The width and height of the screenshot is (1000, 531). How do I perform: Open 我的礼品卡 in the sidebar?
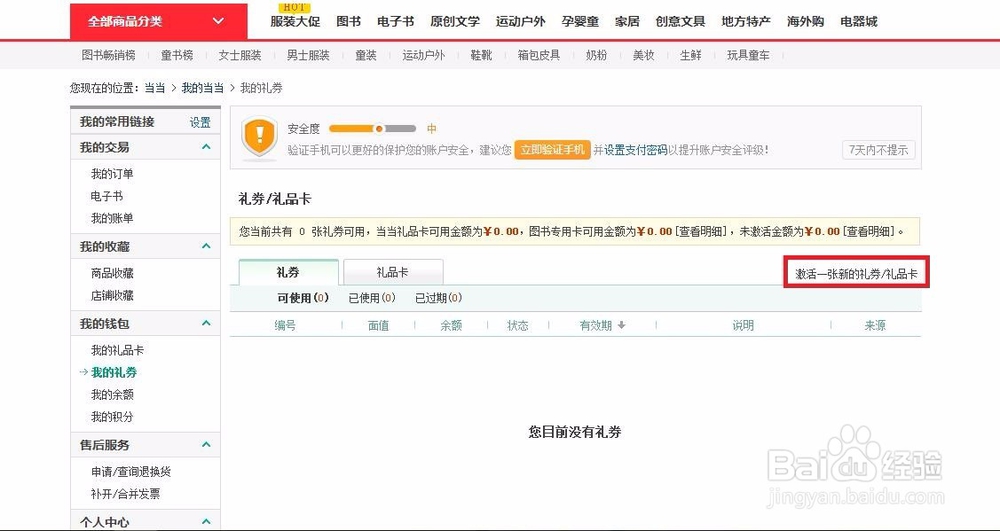tap(117, 350)
